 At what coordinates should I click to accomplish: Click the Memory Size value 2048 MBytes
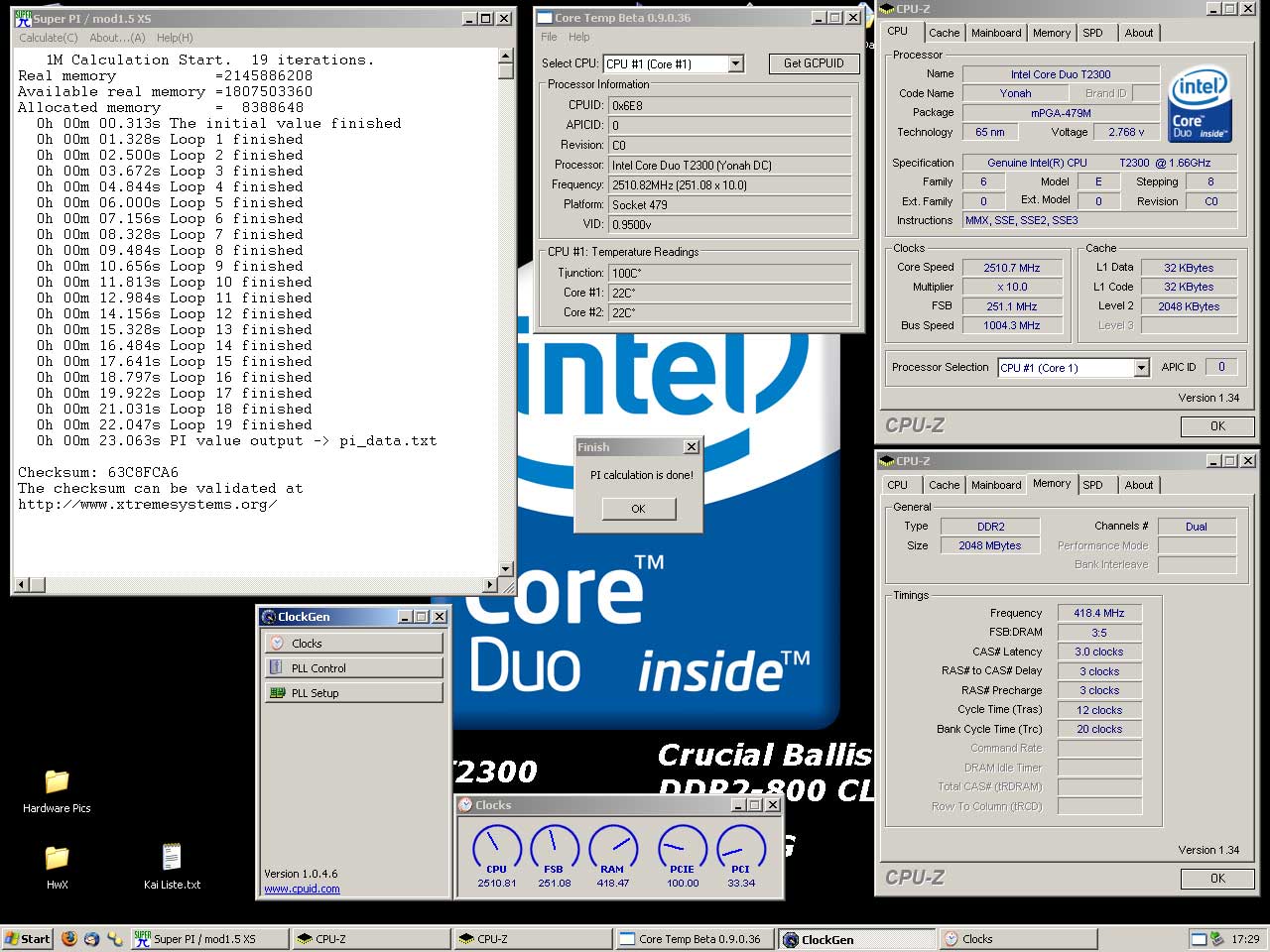click(x=990, y=545)
